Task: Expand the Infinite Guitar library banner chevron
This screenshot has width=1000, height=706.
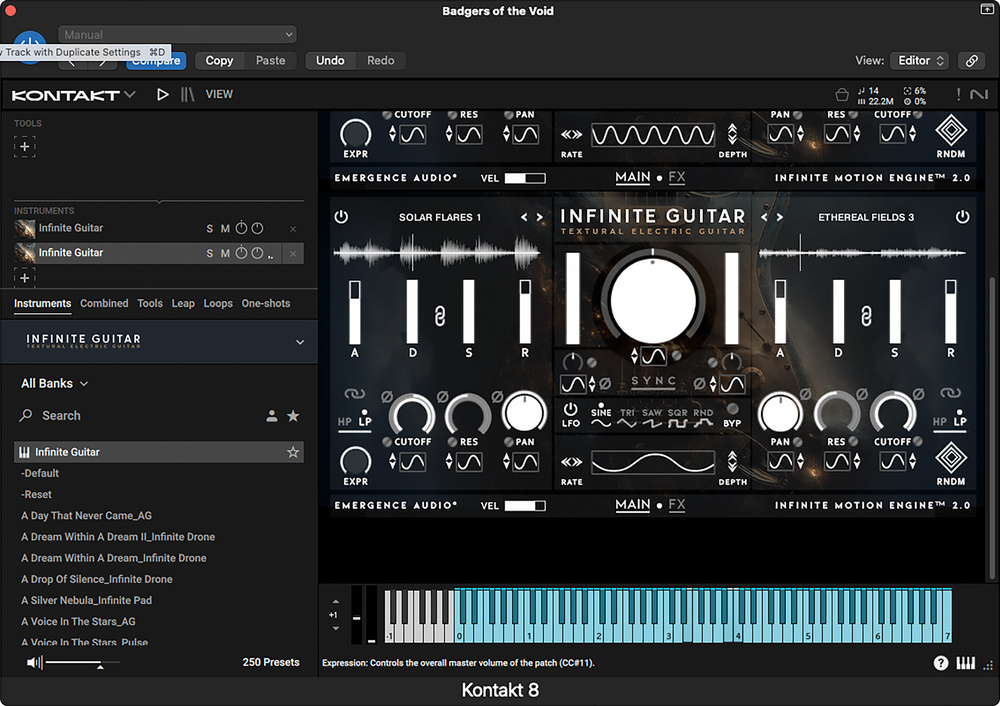Action: (300, 342)
